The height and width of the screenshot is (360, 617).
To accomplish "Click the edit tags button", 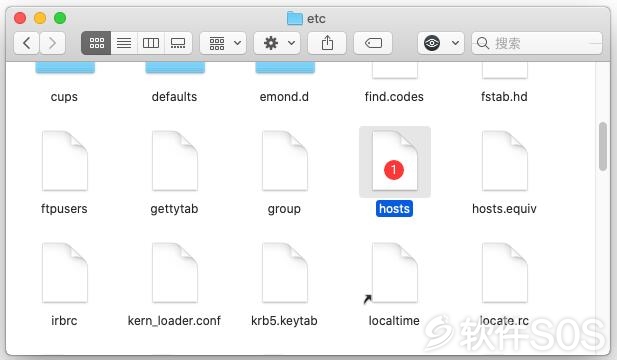I will coord(373,43).
